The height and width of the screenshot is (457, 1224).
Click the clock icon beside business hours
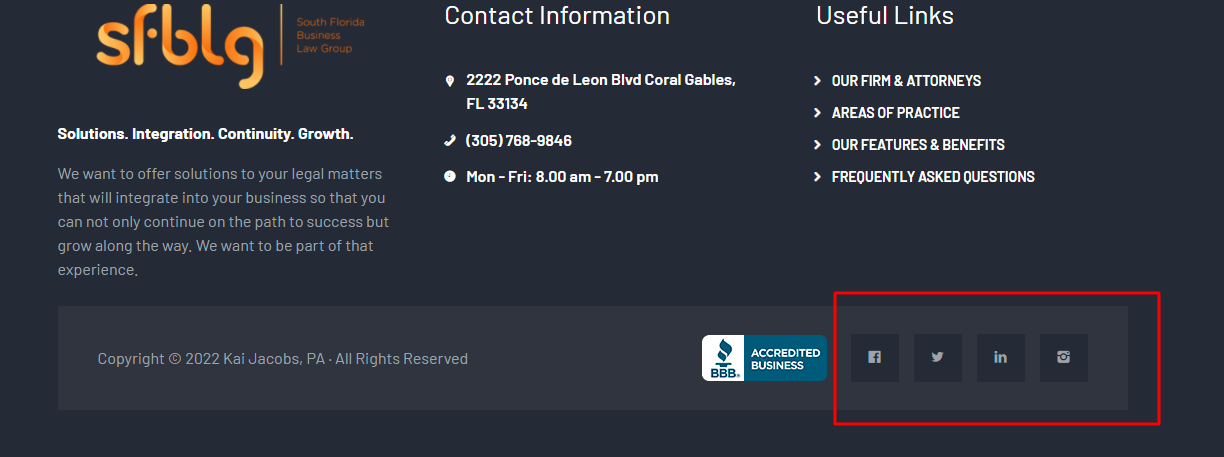click(x=450, y=176)
